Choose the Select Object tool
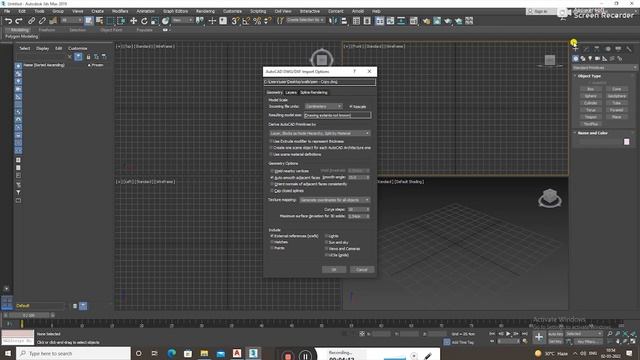 click(x=89, y=21)
